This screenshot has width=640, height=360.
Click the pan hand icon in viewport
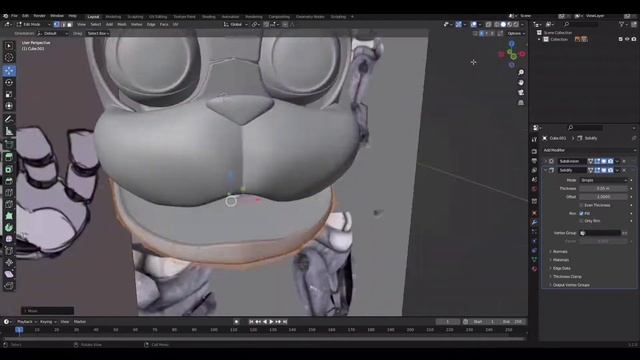pos(521,82)
